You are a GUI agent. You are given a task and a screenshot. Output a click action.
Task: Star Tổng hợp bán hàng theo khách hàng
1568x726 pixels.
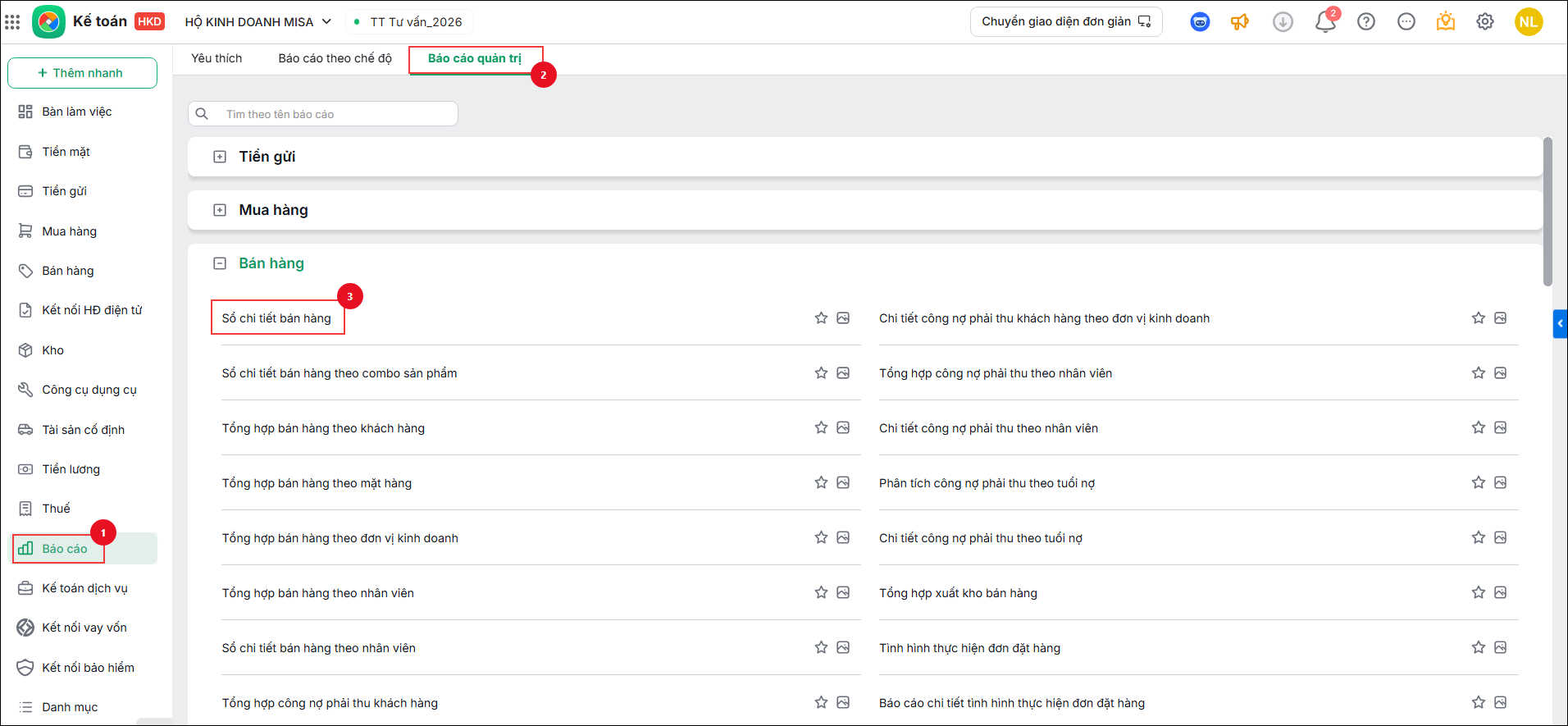(x=821, y=428)
